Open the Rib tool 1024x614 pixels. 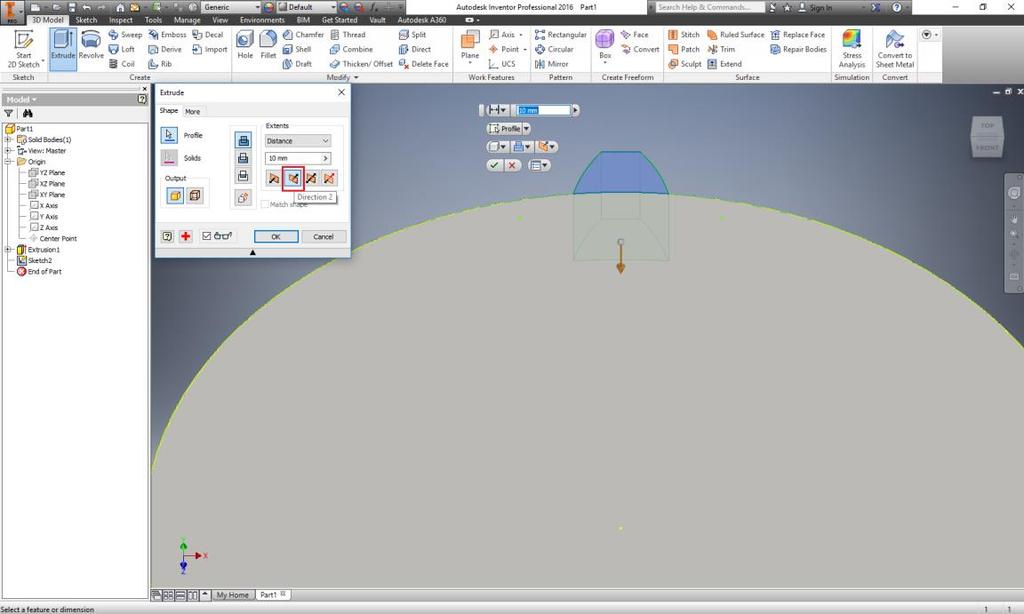coord(160,64)
